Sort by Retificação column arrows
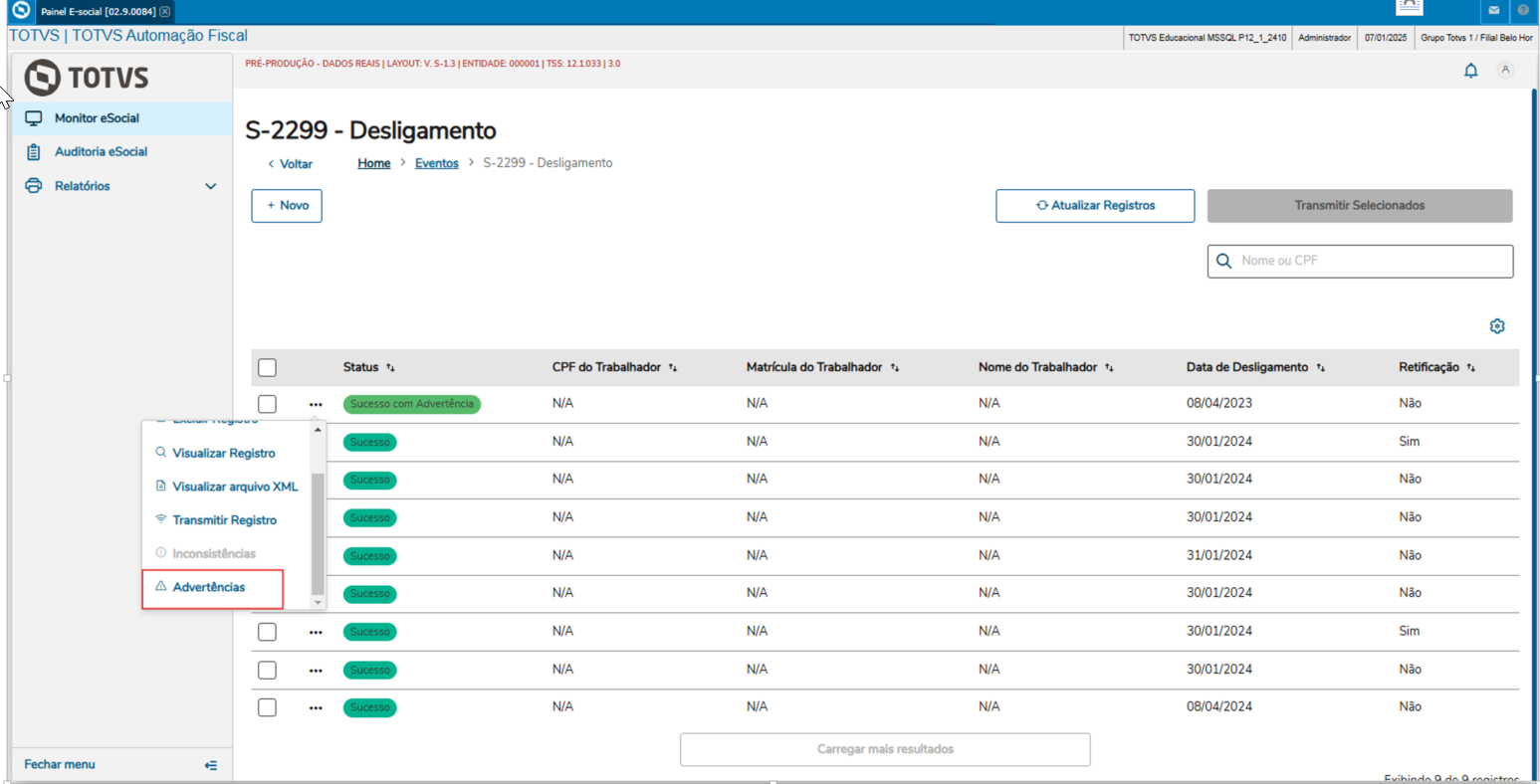1540x784 pixels. 1471,368
